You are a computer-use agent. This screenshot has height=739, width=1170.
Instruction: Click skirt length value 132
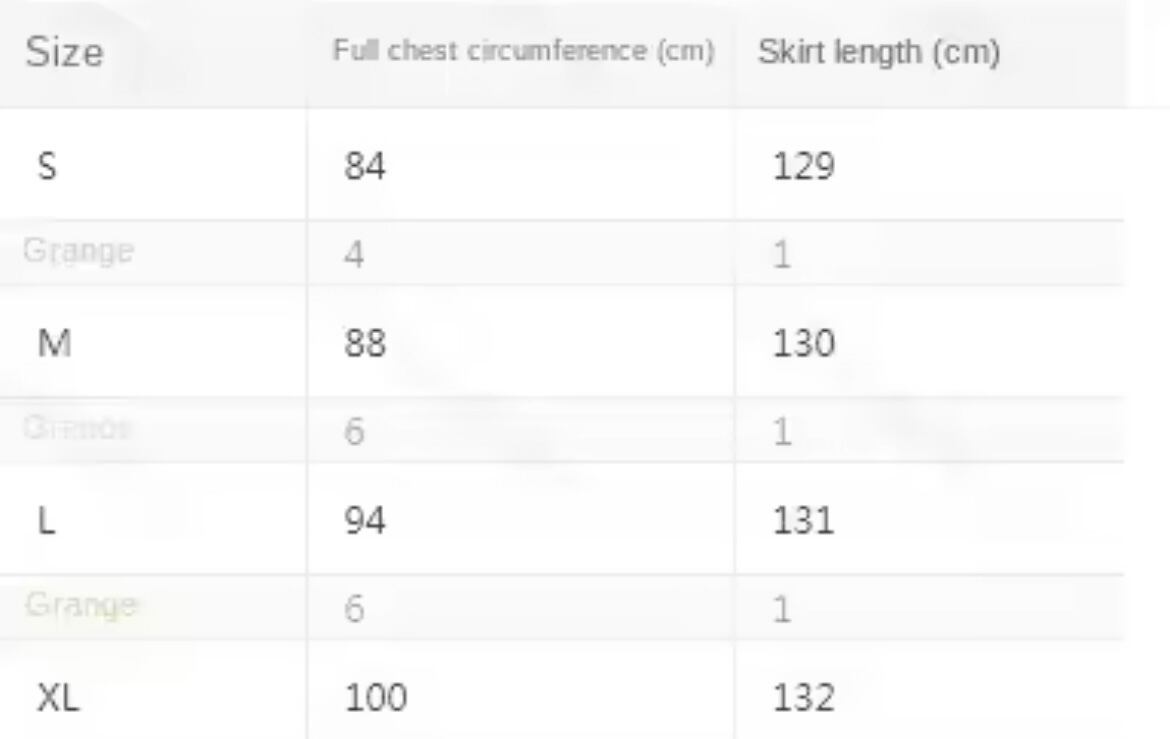pyautogui.click(x=803, y=698)
